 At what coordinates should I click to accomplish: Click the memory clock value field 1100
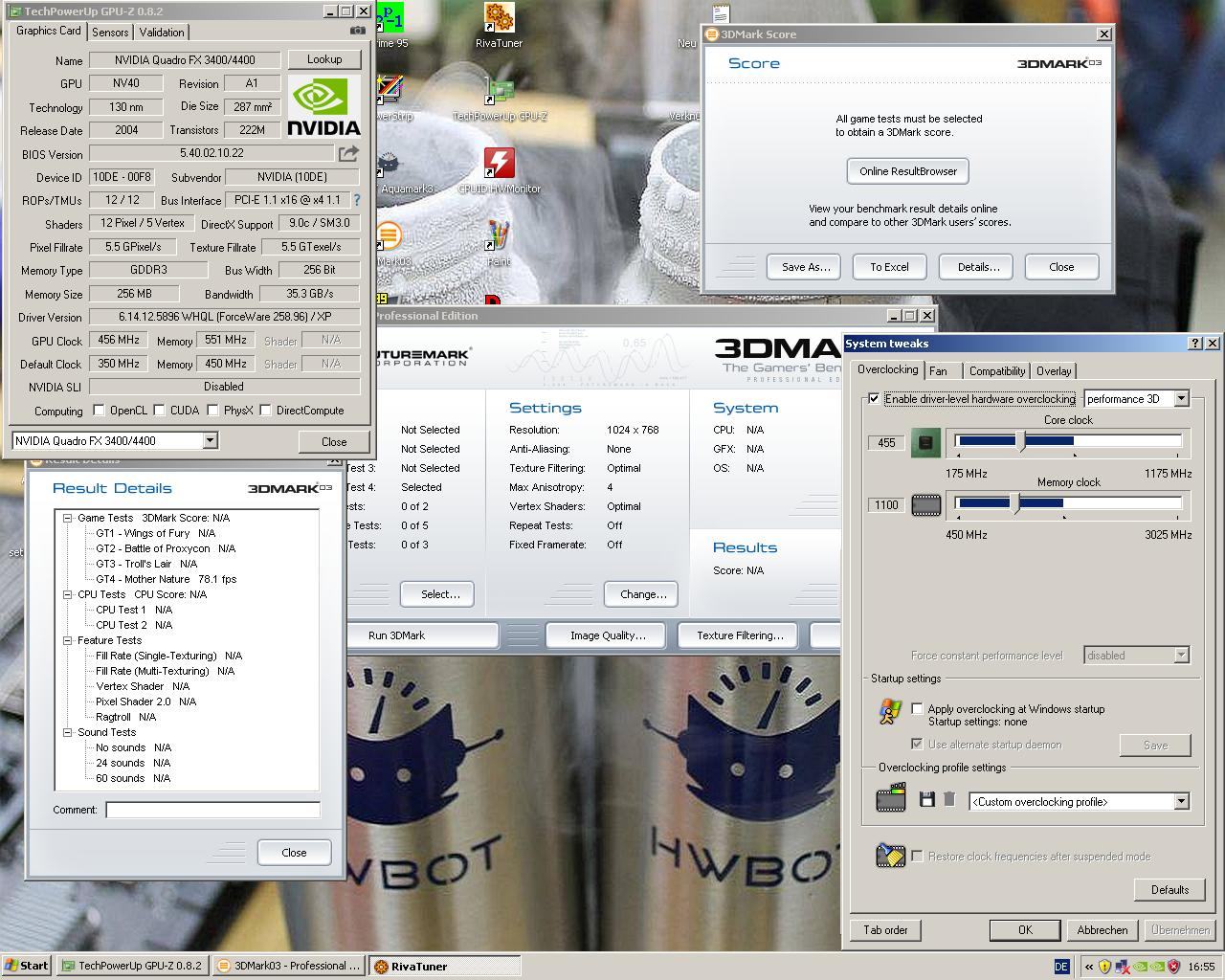coord(886,505)
